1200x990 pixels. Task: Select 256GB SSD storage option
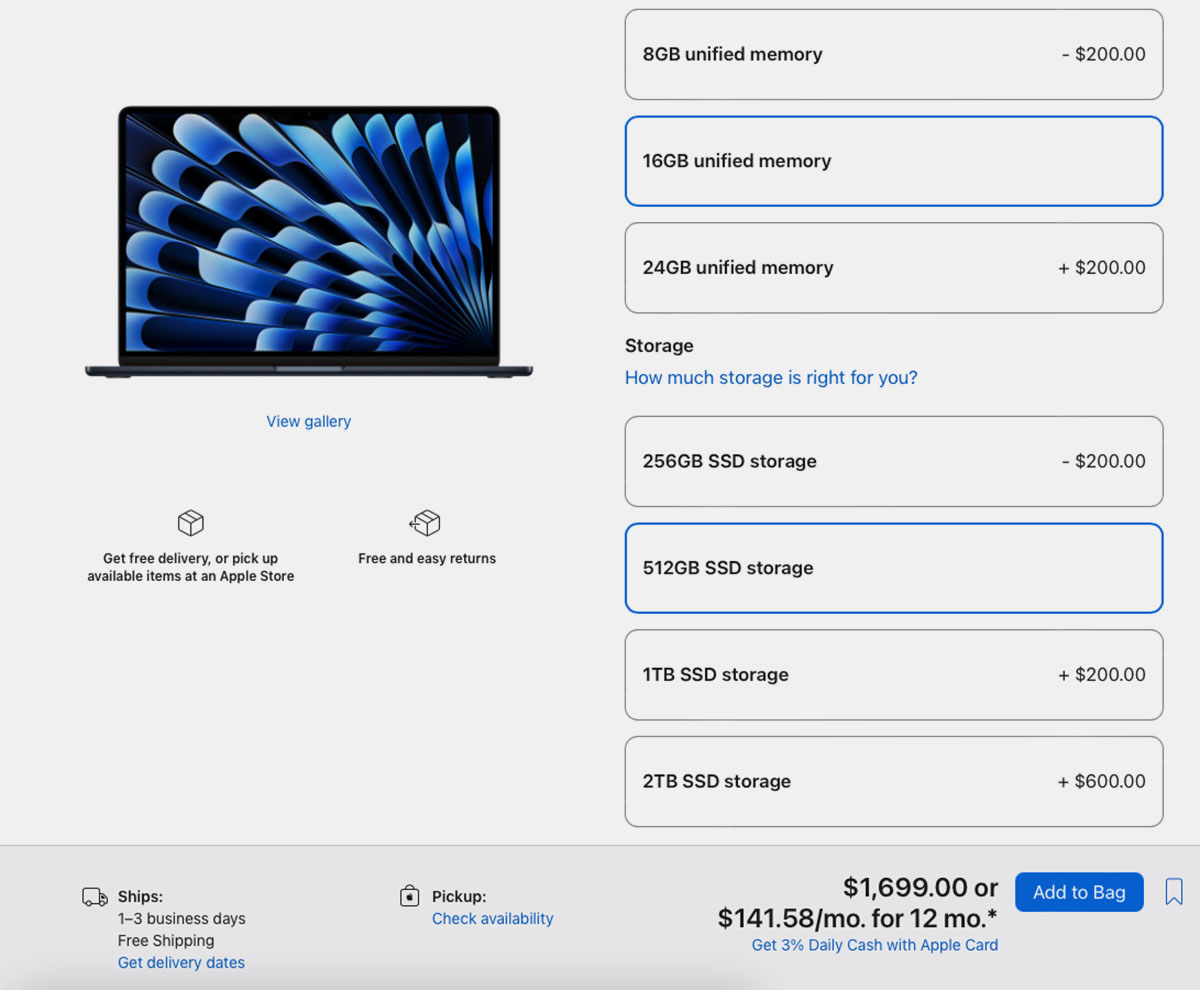893,462
